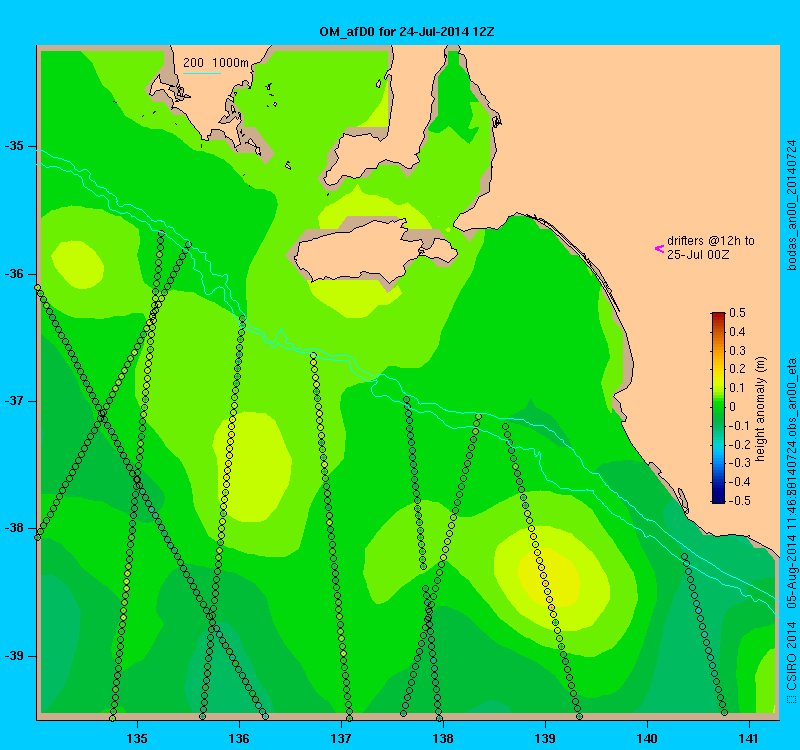Click the -37 latitude tick label

pos(14,401)
